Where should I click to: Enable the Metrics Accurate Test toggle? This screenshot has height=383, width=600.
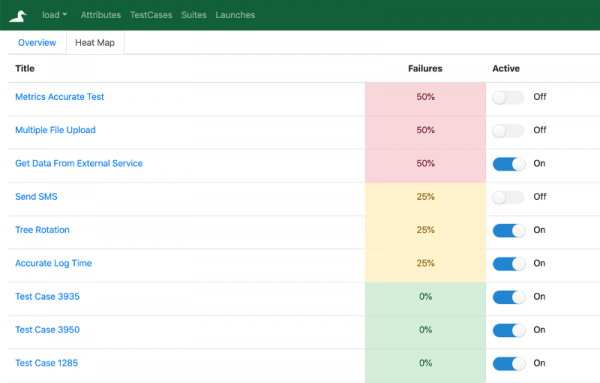[508, 98]
